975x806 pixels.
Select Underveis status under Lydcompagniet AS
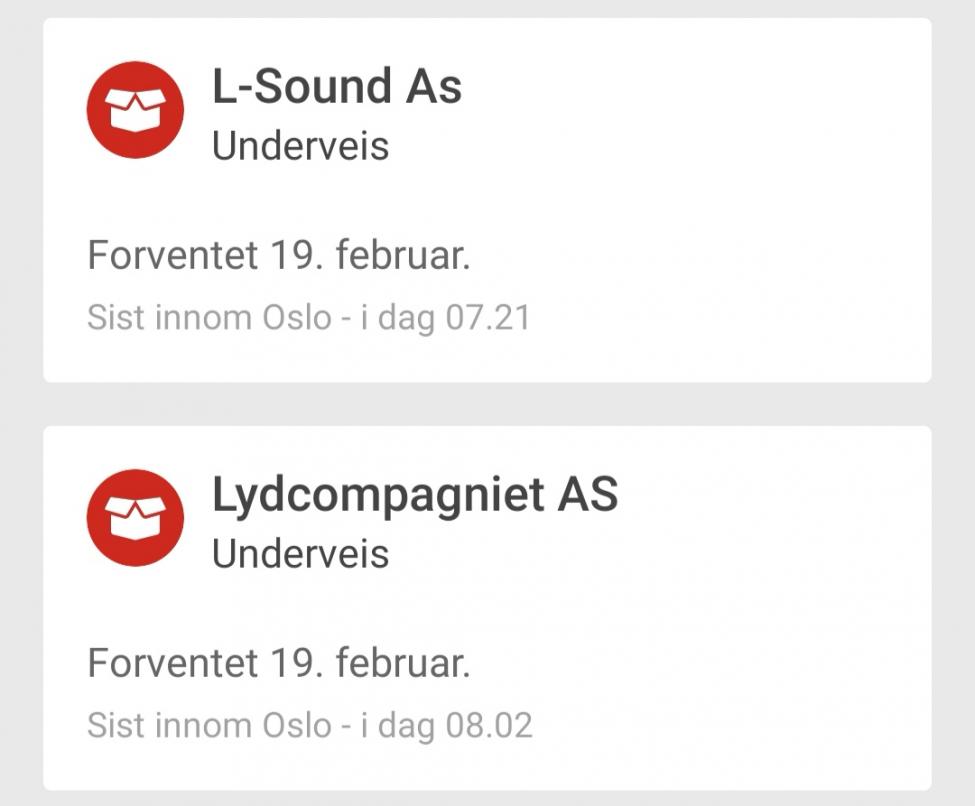[300, 554]
